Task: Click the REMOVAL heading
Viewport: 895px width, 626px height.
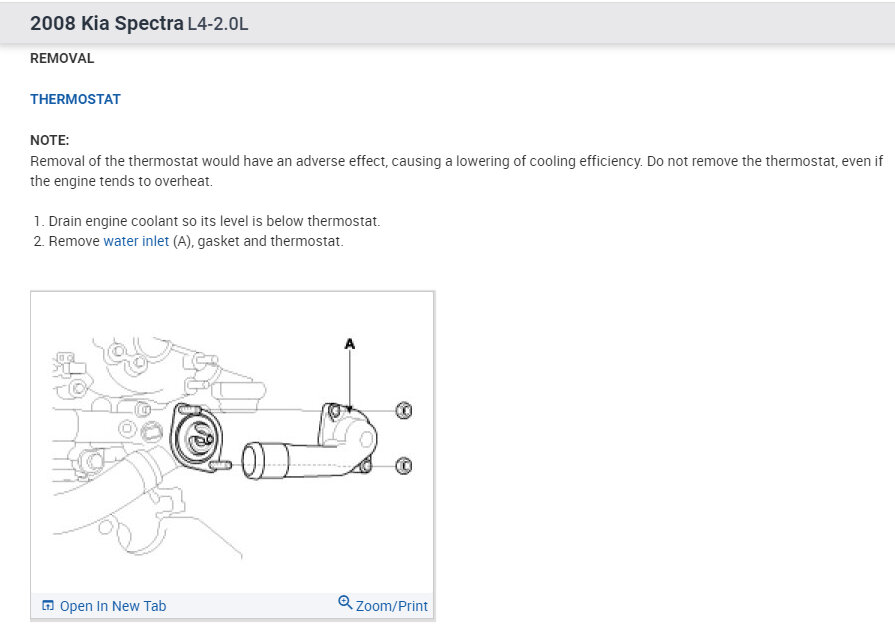Action: coord(62,58)
